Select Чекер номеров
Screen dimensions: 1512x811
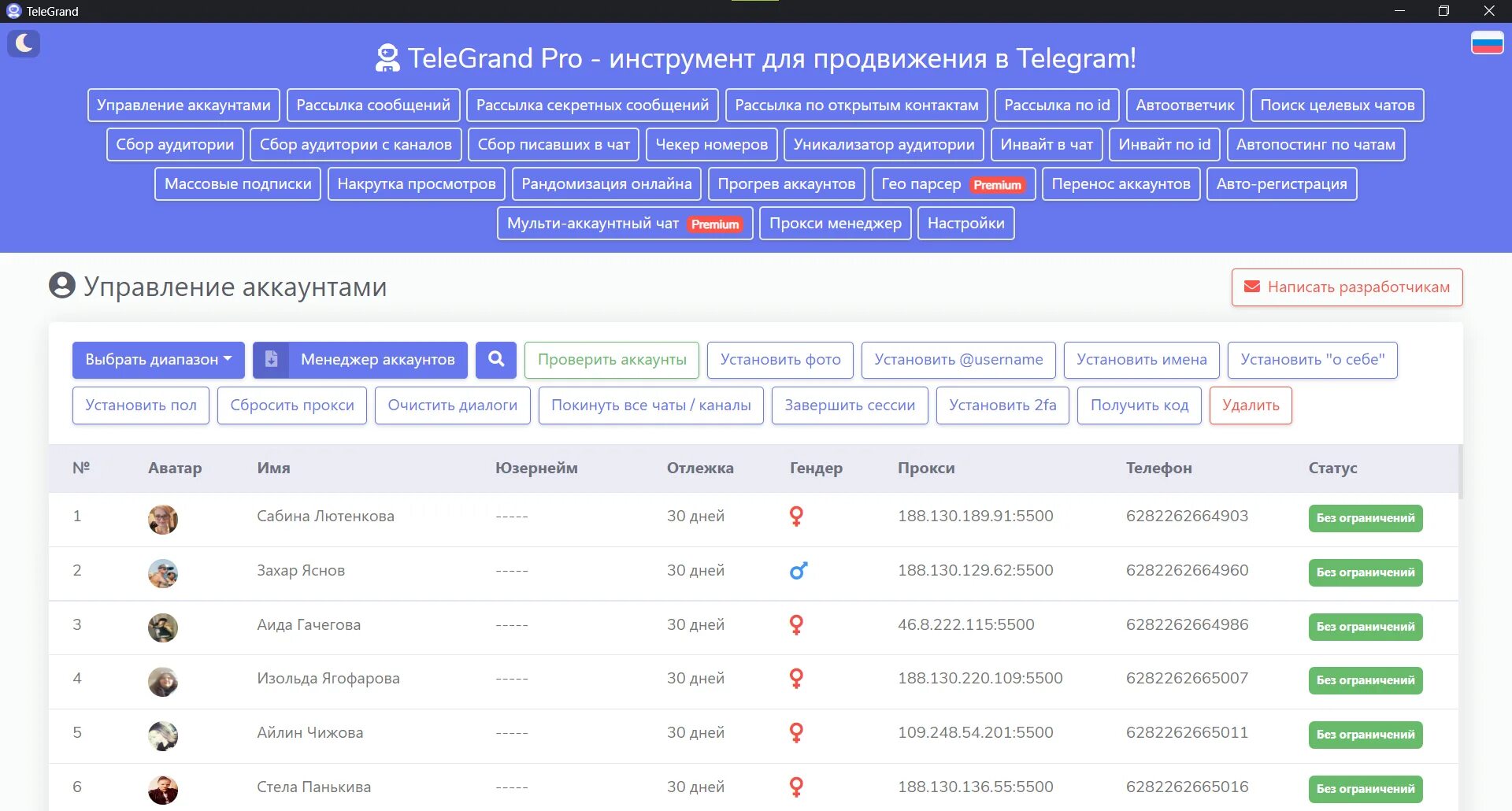[x=712, y=145]
